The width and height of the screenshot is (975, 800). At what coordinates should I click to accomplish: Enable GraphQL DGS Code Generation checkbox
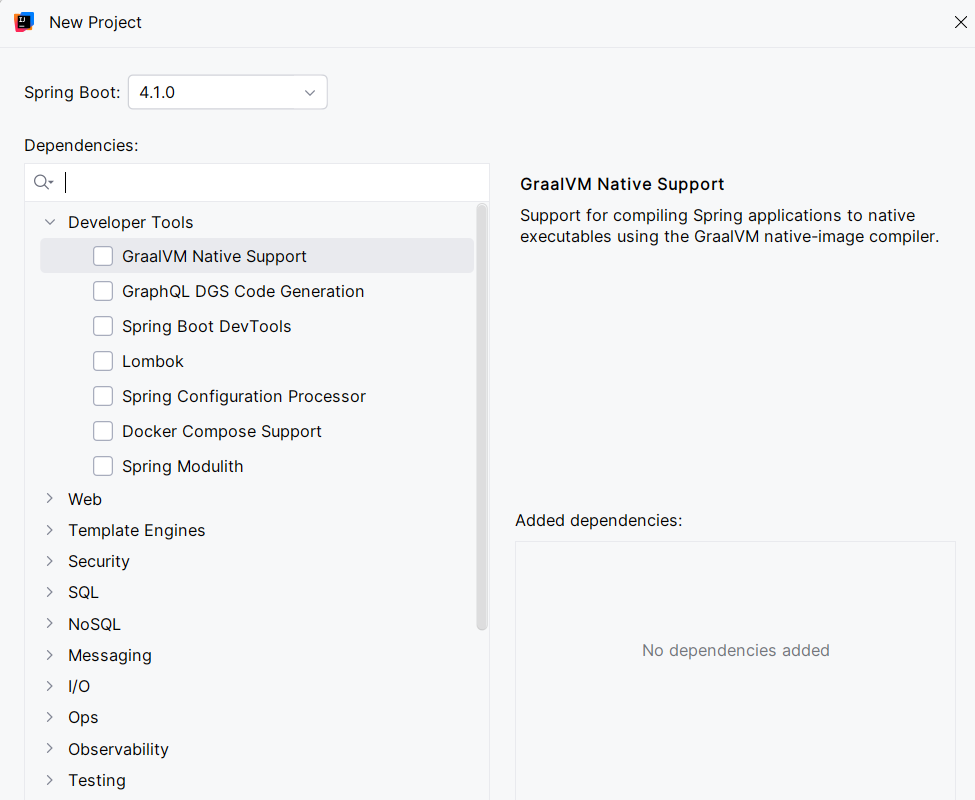point(103,291)
